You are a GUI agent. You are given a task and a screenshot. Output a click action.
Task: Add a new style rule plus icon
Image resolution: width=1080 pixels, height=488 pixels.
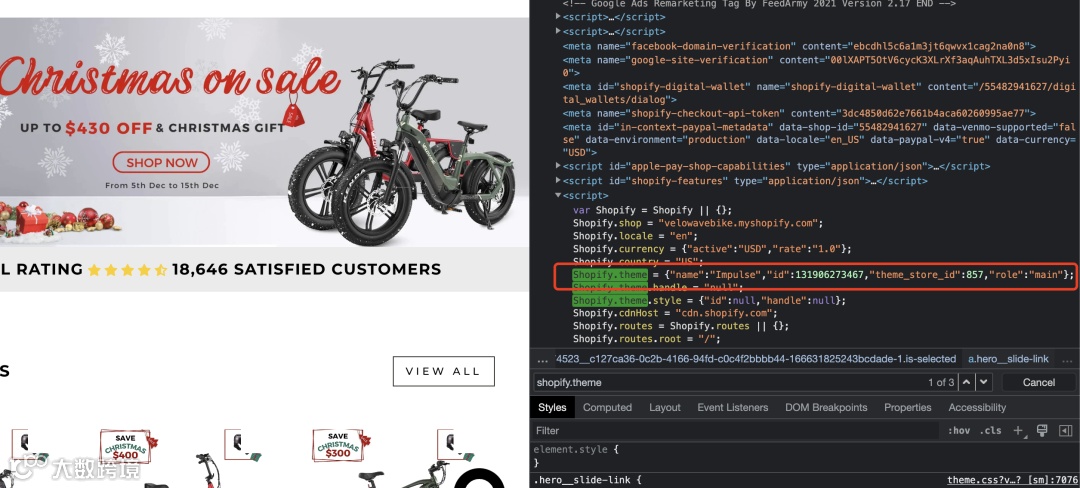[x=1019, y=430]
